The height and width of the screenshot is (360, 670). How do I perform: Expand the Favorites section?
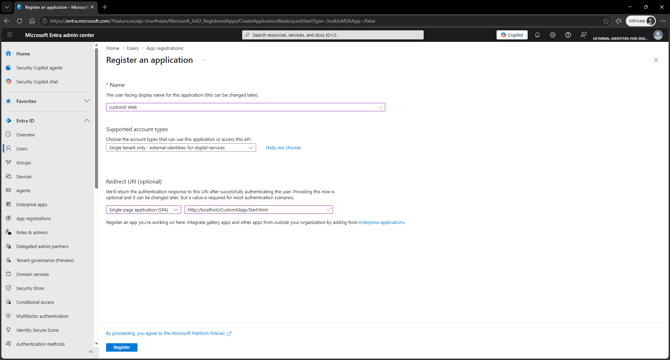point(87,101)
